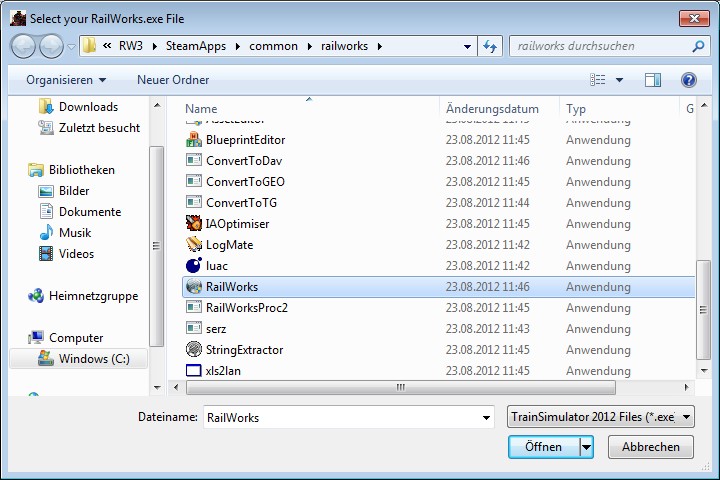720x480 pixels.
Task: Click the RailWorks application icon
Action: 194,287
